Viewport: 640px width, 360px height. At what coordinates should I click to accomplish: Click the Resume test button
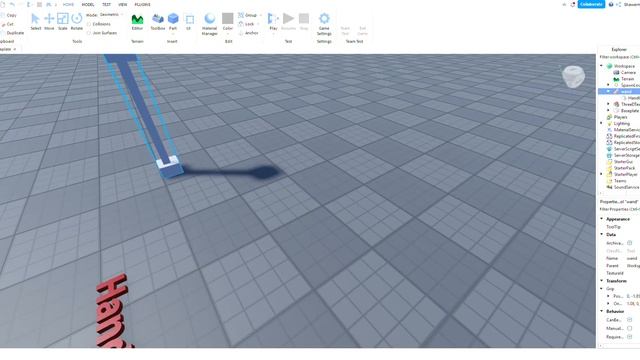click(288, 21)
